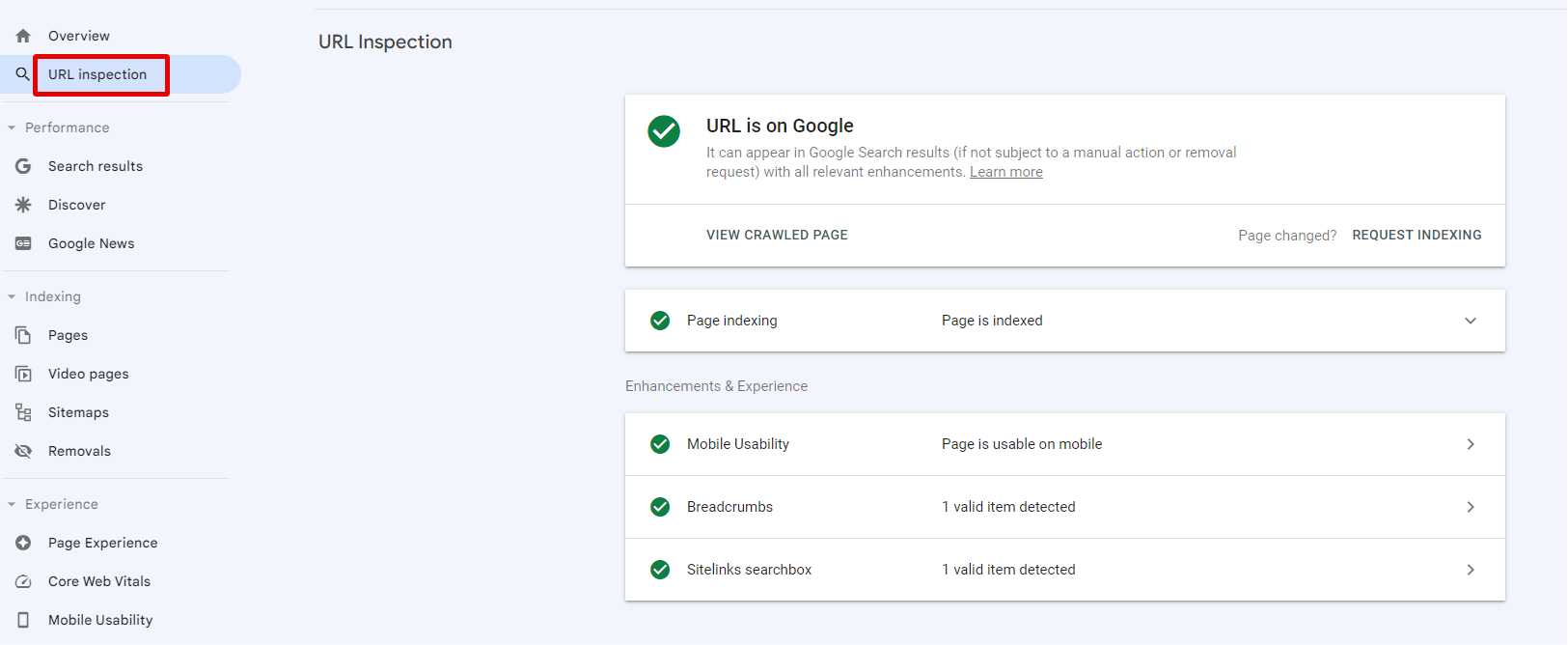Click the 'URL Inspection' page title

point(385,42)
